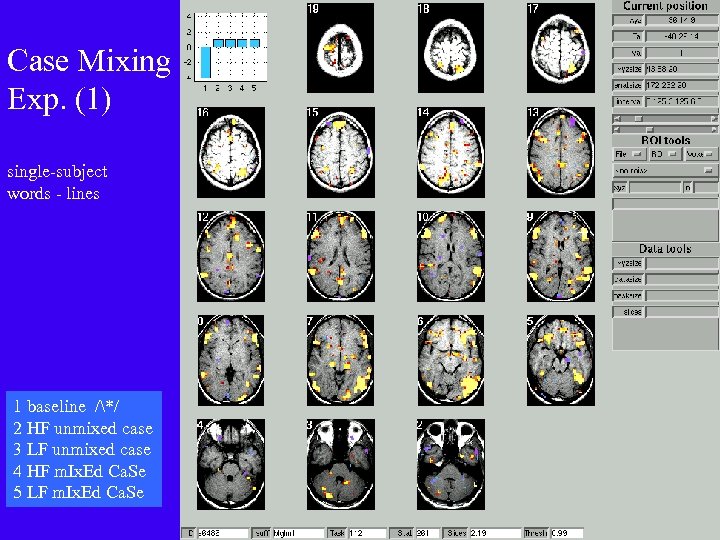Image resolution: width=720 pixels, height=540 pixels.
Task: Click the lower slider's left arrow
Action: point(616,129)
